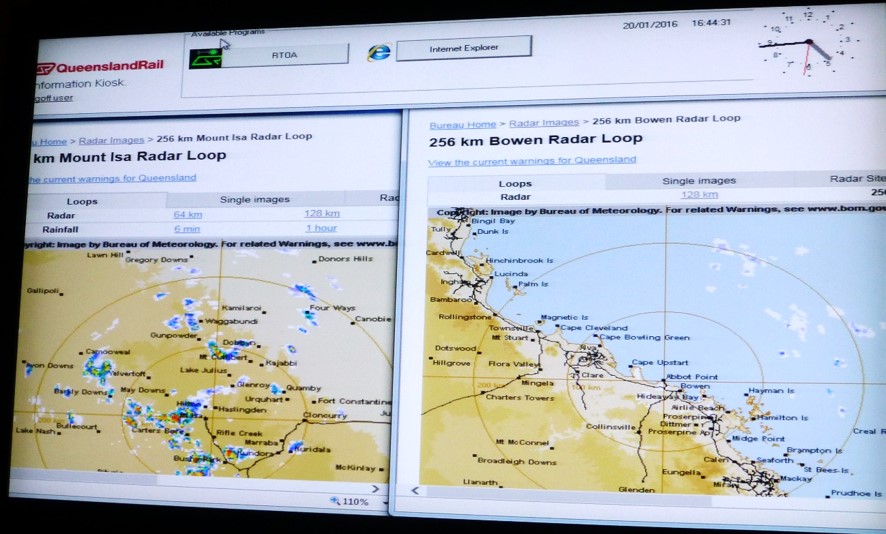Open Radar Images breadcrumb in Mount Isa window
The height and width of the screenshot is (534, 886).
pyautogui.click(x=111, y=140)
